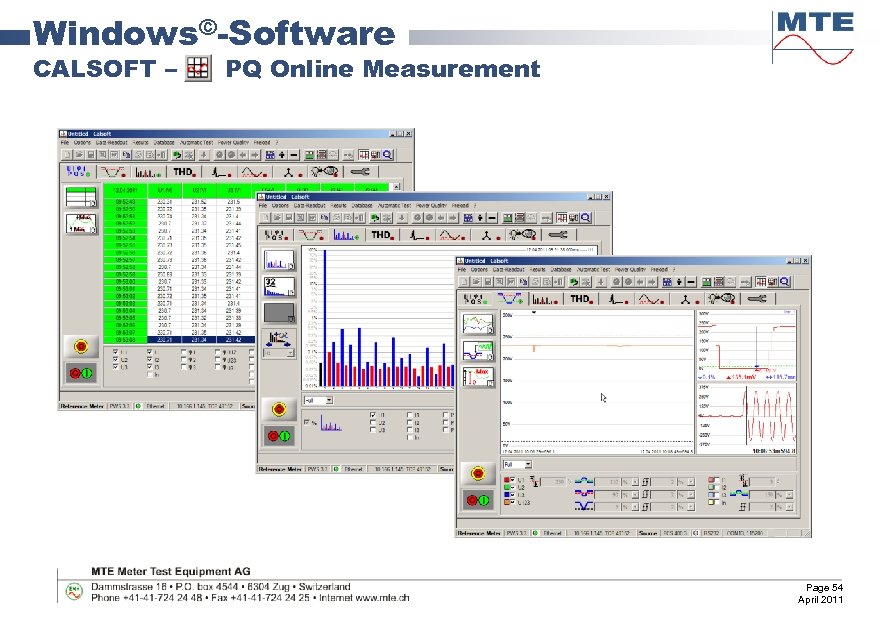
Task: Select the trend curves thumbnail in the front window
Action: coord(478,324)
